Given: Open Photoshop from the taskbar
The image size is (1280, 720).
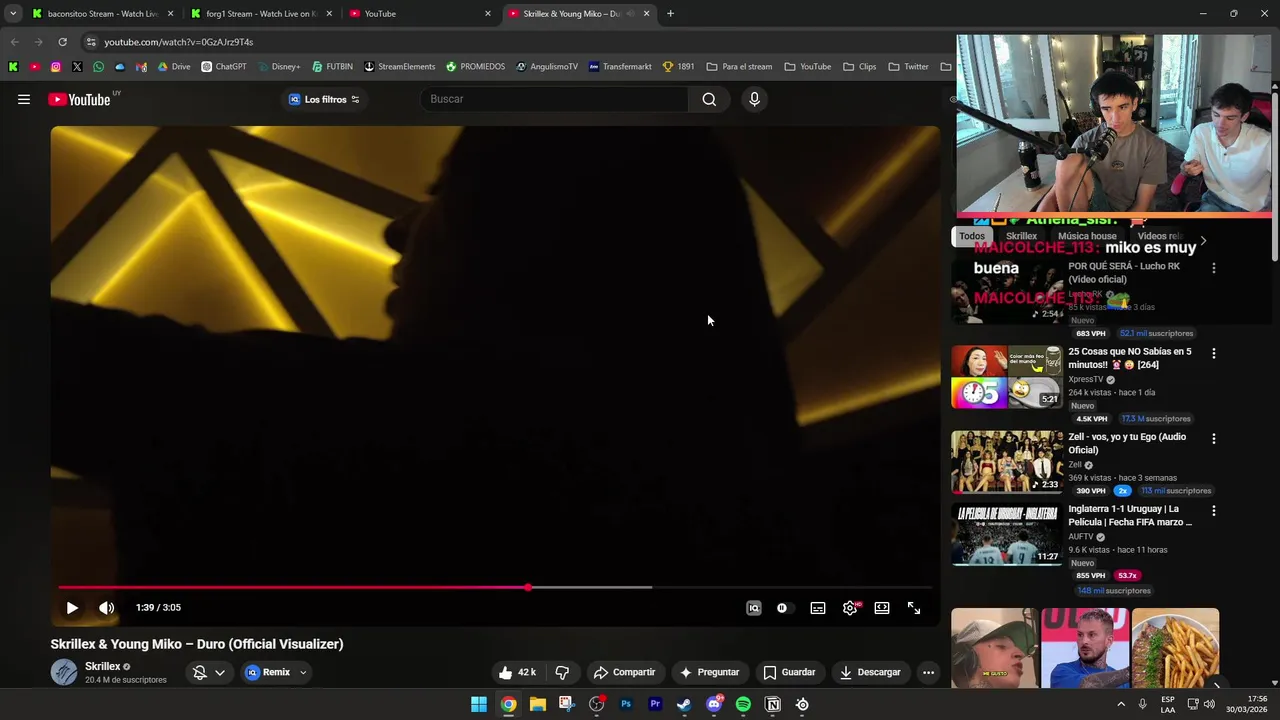Looking at the screenshot, I should coord(626,704).
